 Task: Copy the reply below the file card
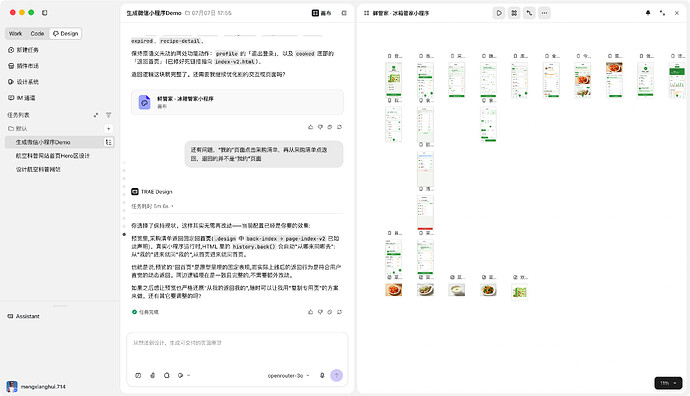(330, 127)
